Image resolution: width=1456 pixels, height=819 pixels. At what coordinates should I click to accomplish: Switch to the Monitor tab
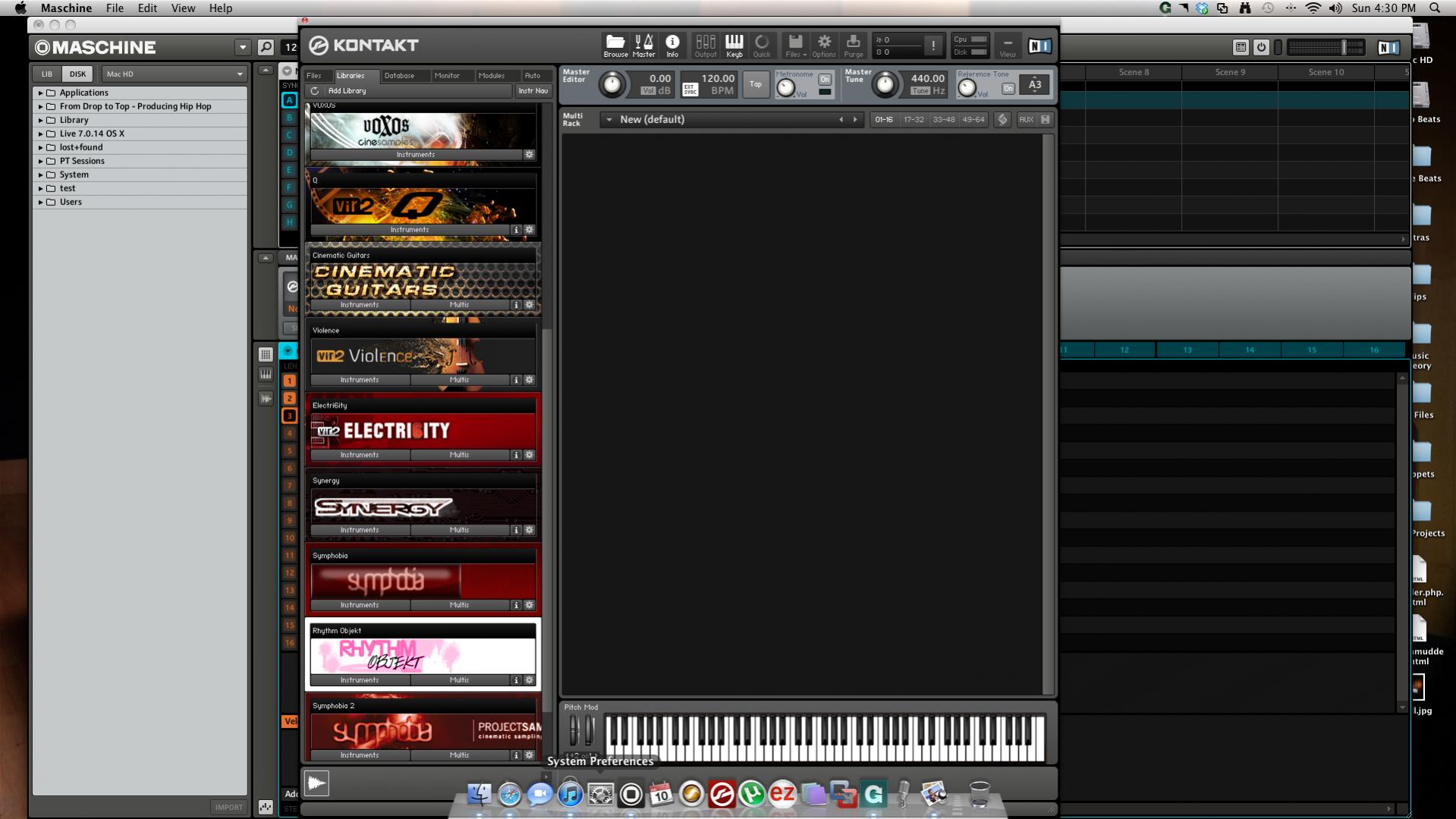click(447, 76)
